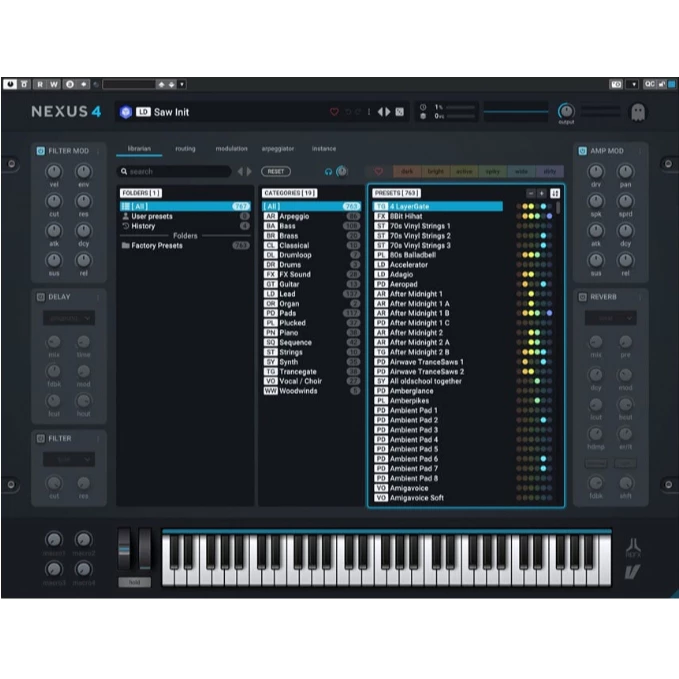This screenshot has width=679, height=679.
Task: Click the presets sort order icon
Action: tap(555, 194)
